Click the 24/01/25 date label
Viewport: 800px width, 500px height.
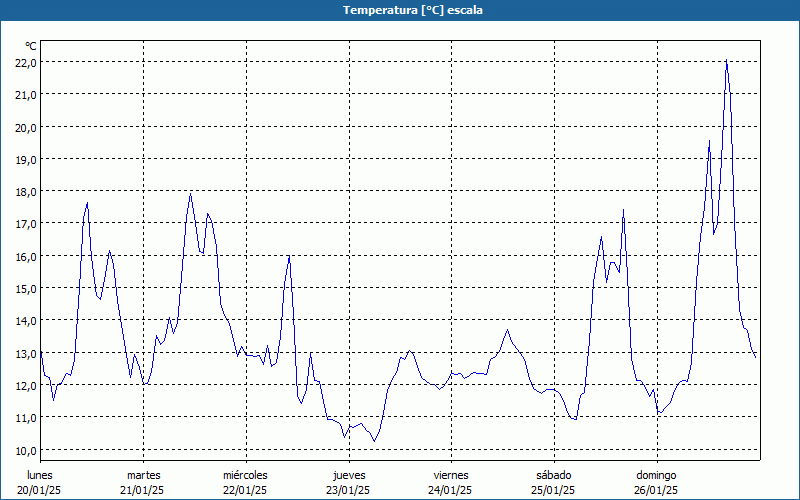451,490
